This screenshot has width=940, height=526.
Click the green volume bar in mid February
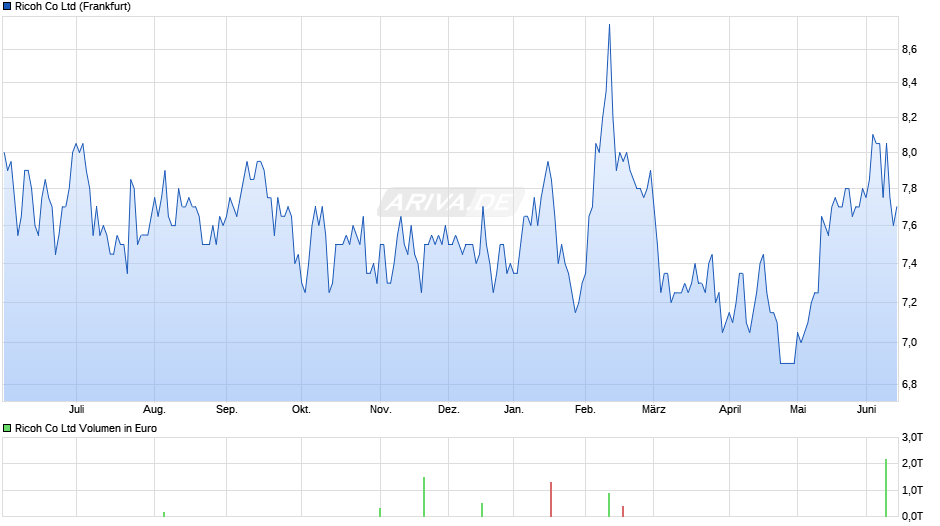pos(608,505)
